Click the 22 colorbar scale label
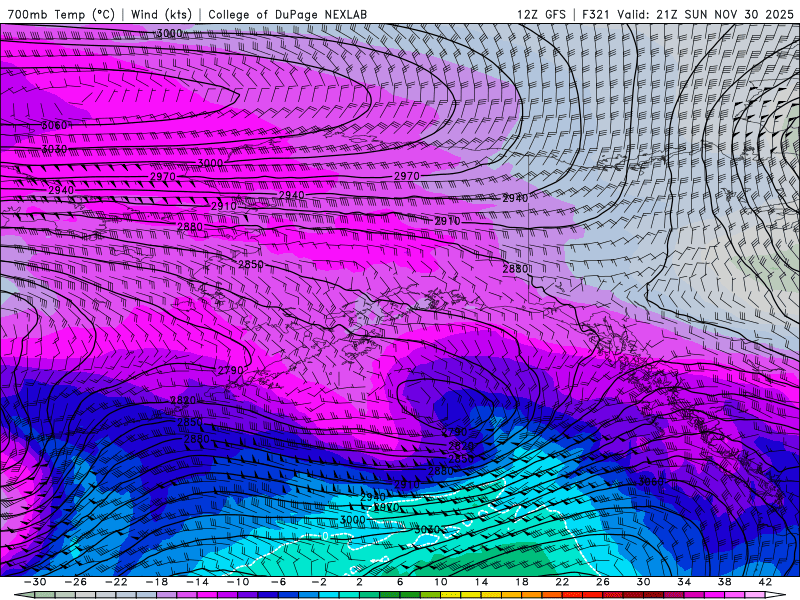This screenshot has width=800, height=600. [562, 582]
